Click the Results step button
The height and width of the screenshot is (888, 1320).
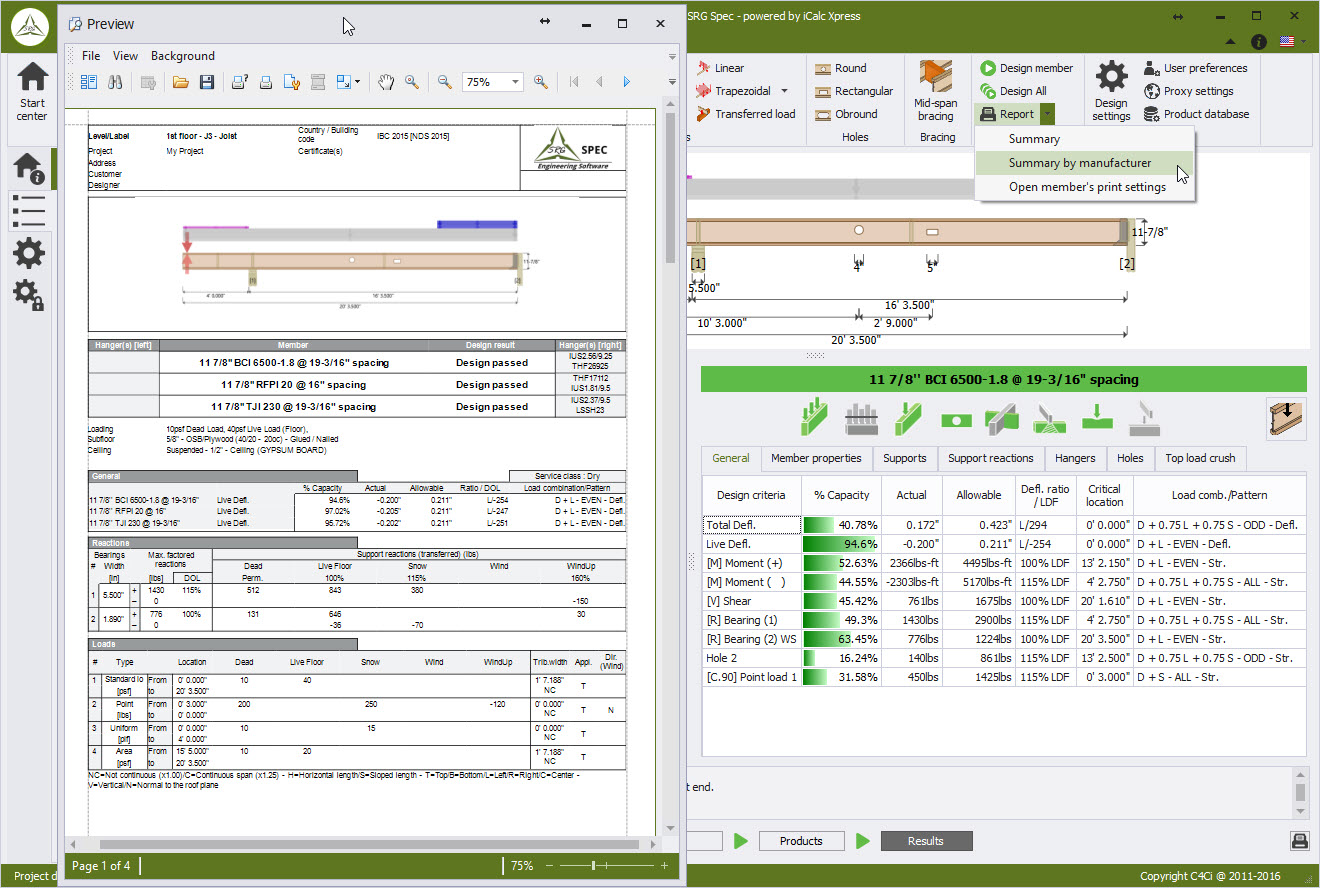(x=925, y=841)
